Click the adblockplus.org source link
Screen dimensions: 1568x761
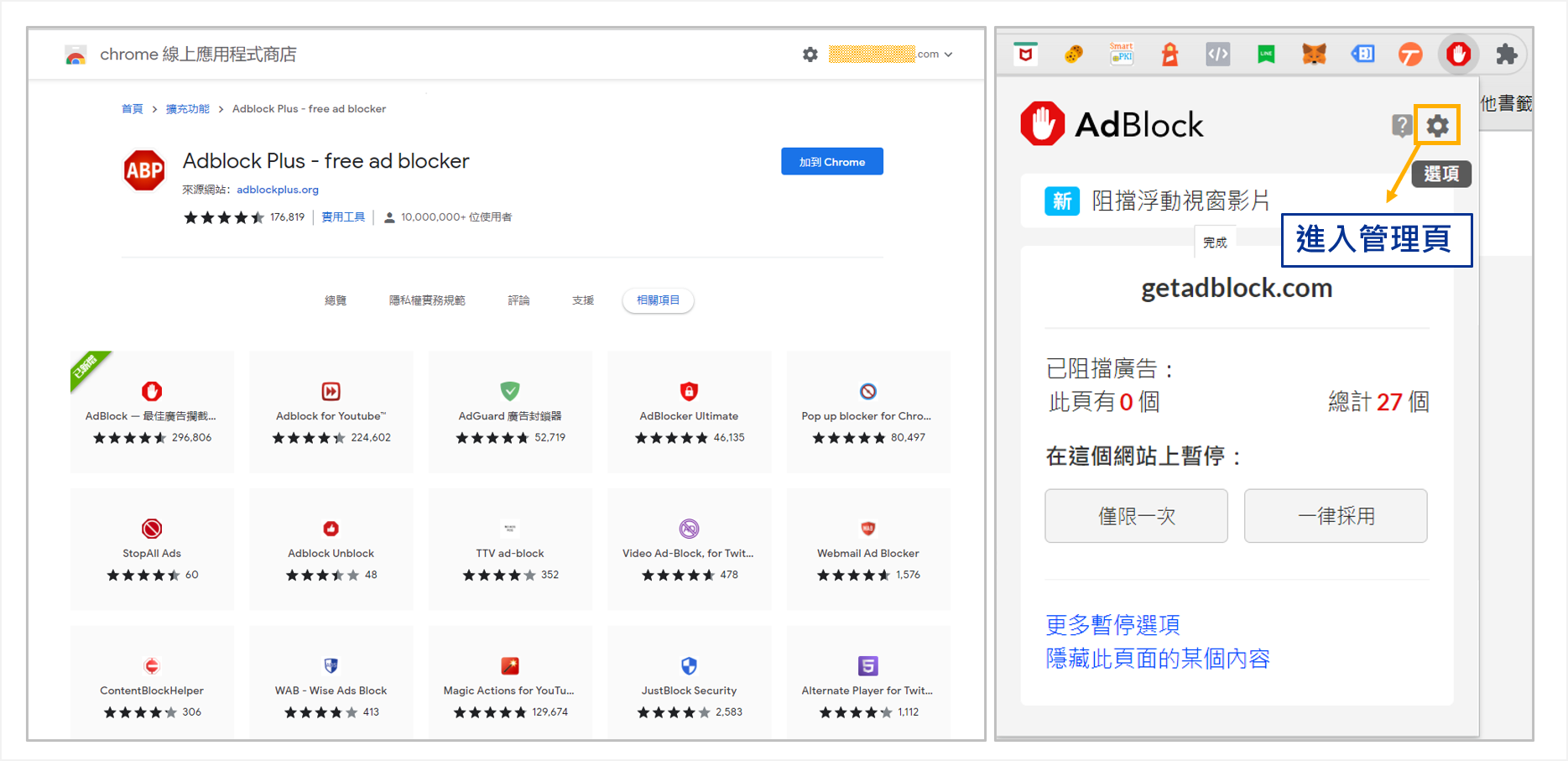pos(278,190)
